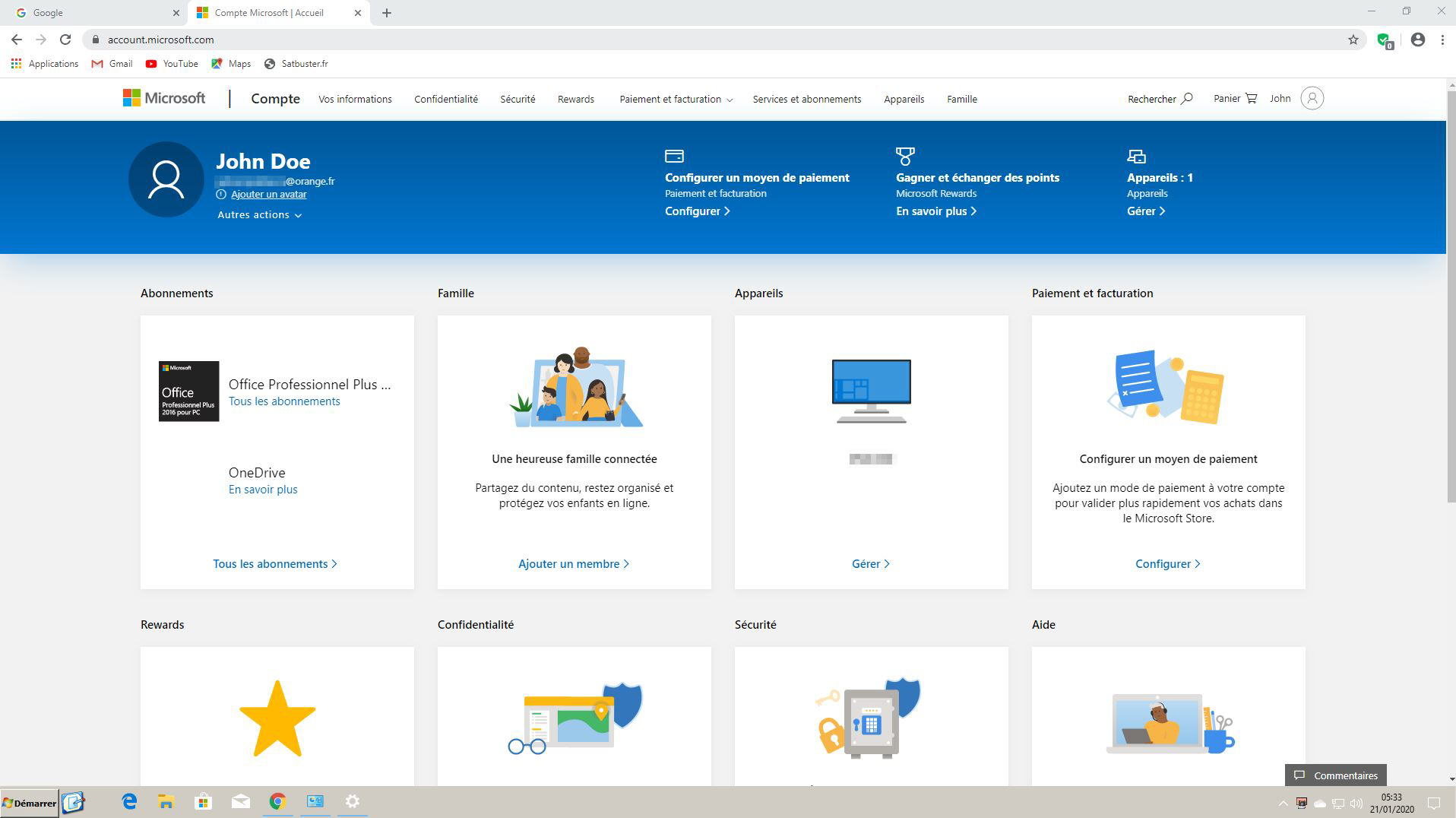Click the family illustration in the Famille card
Image resolution: width=1456 pixels, height=818 pixels.
(x=574, y=387)
